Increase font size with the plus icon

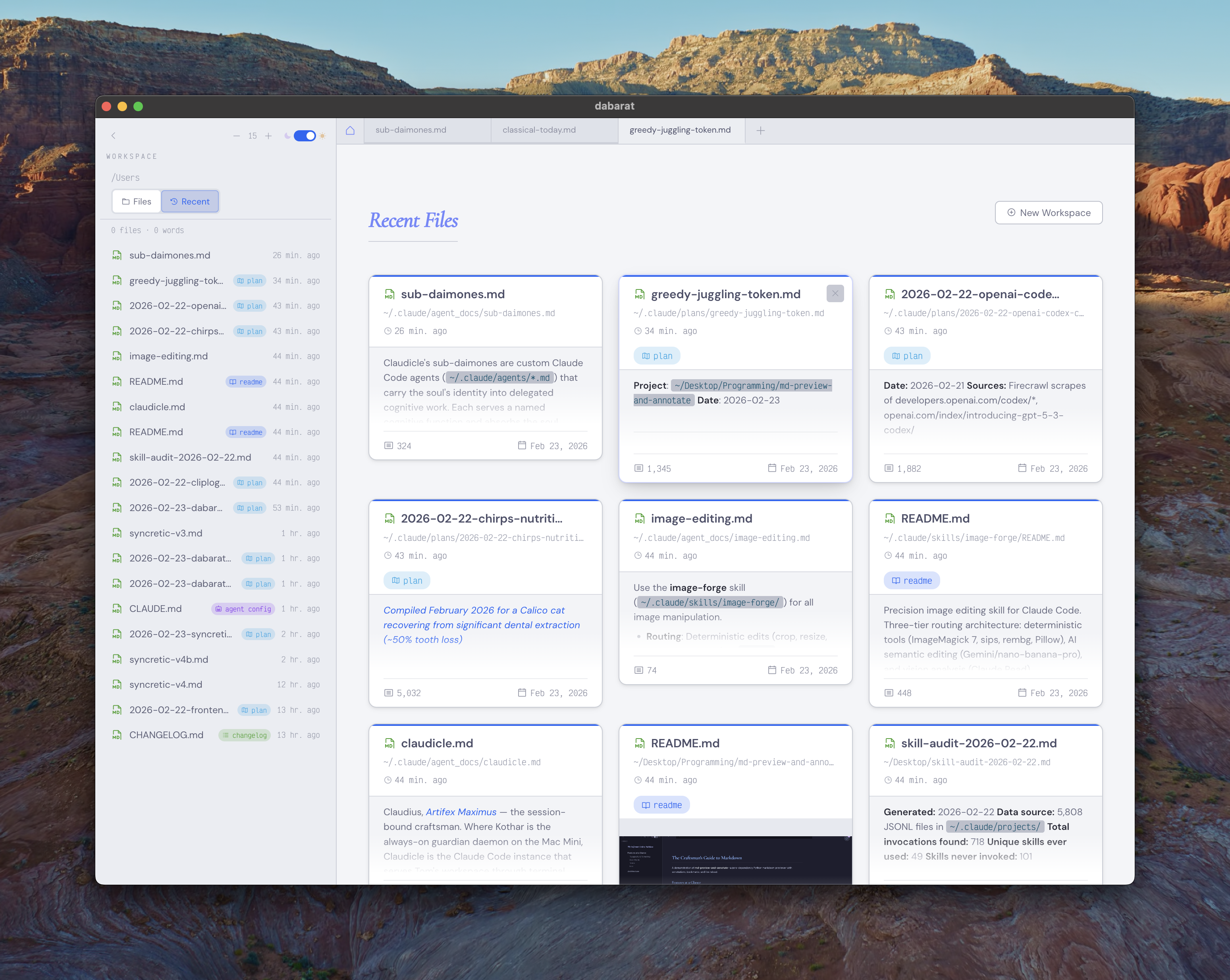269,136
